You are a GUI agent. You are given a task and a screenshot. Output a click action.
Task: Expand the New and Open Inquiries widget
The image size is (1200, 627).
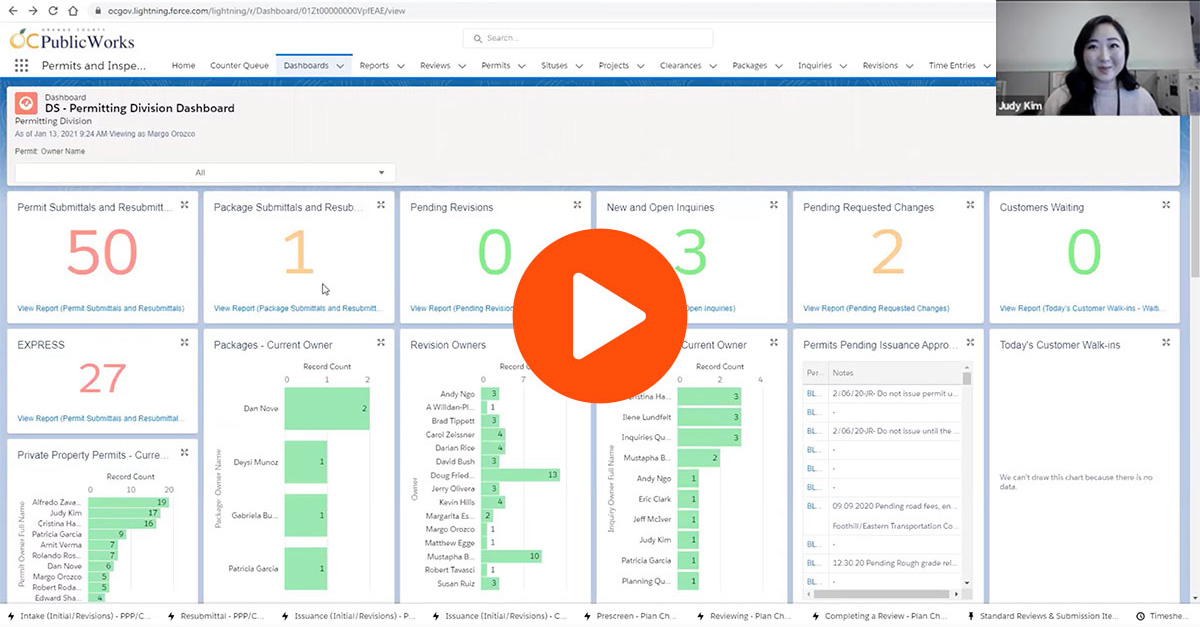774,204
